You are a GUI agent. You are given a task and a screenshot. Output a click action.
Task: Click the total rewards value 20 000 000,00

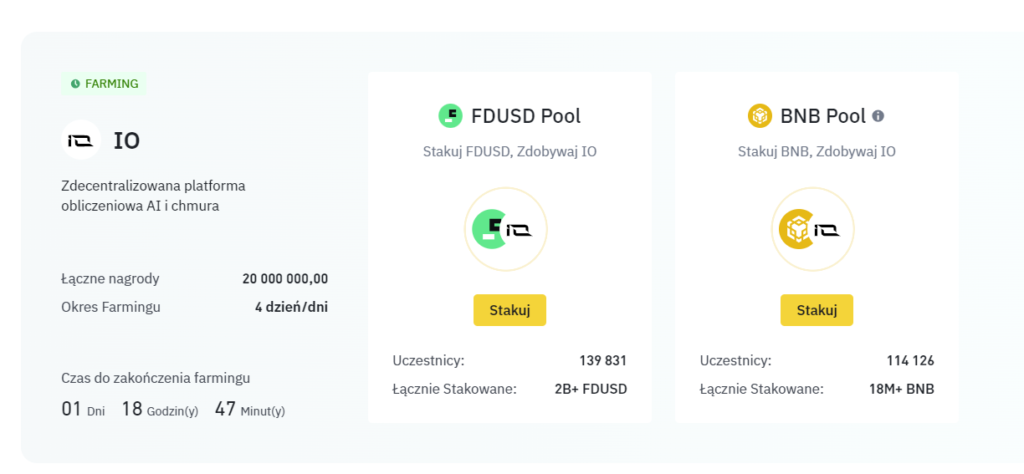(285, 279)
